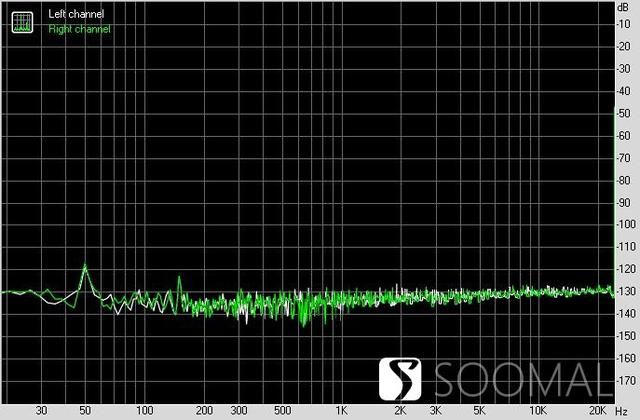This screenshot has height=420, width=640.
Task: Click the -130 dB axis label
Action: tap(626, 291)
